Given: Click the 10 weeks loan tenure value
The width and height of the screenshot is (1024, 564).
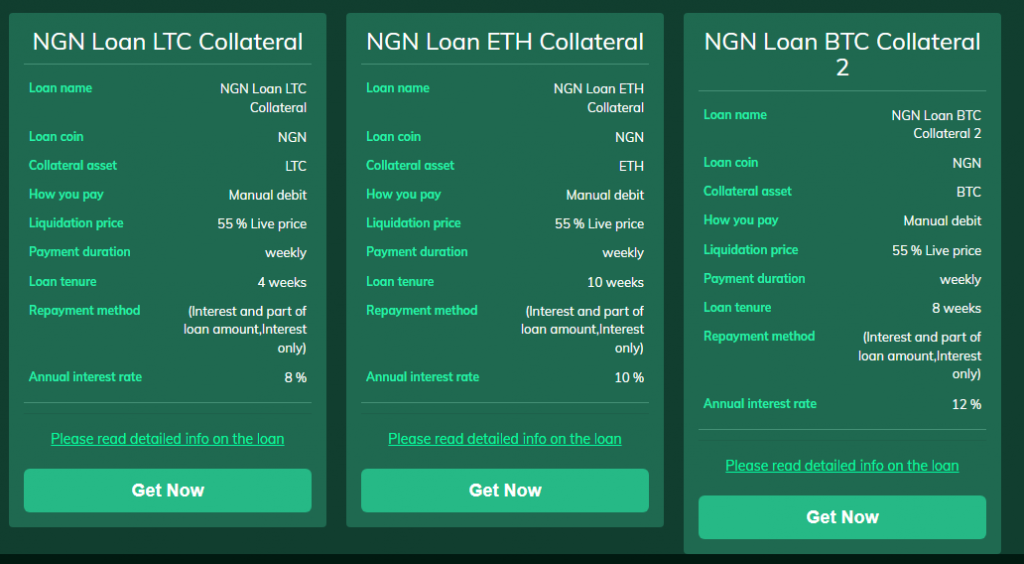Looking at the screenshot, I should pos(615,283).
